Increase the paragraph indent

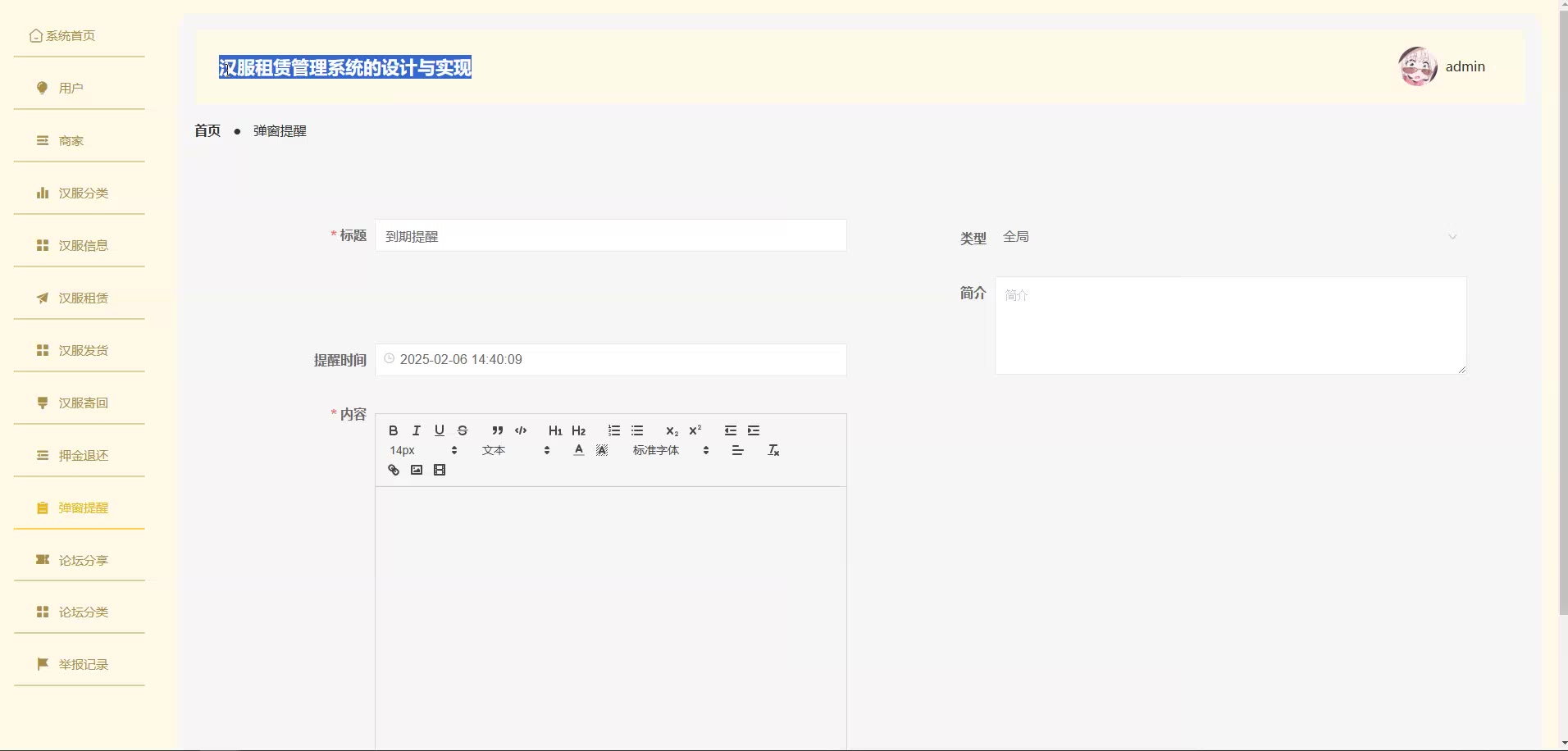coord(754,430)
